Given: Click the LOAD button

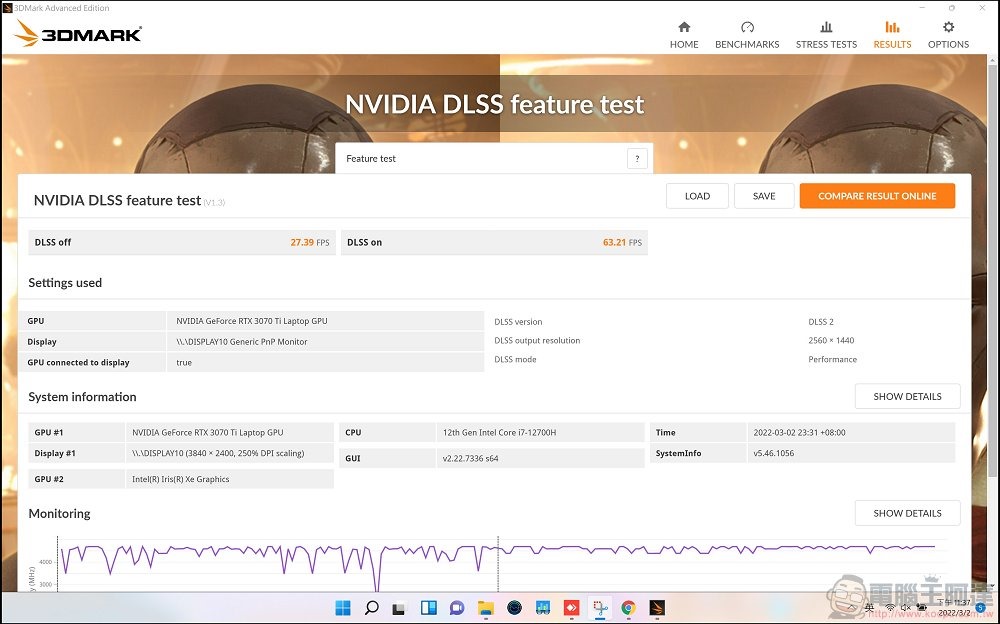Looking at the screenshot, I should tap(697, 196).
